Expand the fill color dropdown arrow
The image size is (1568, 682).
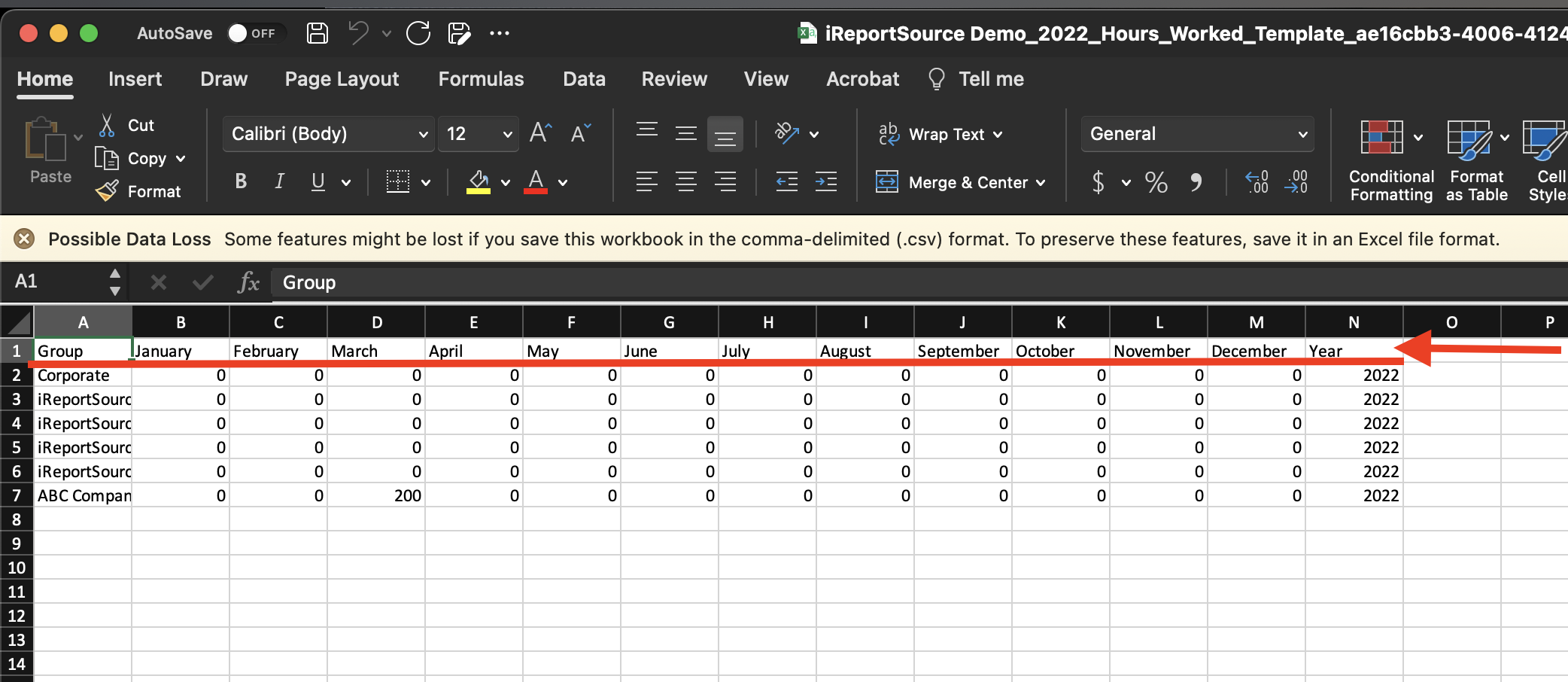click(506, 182)
